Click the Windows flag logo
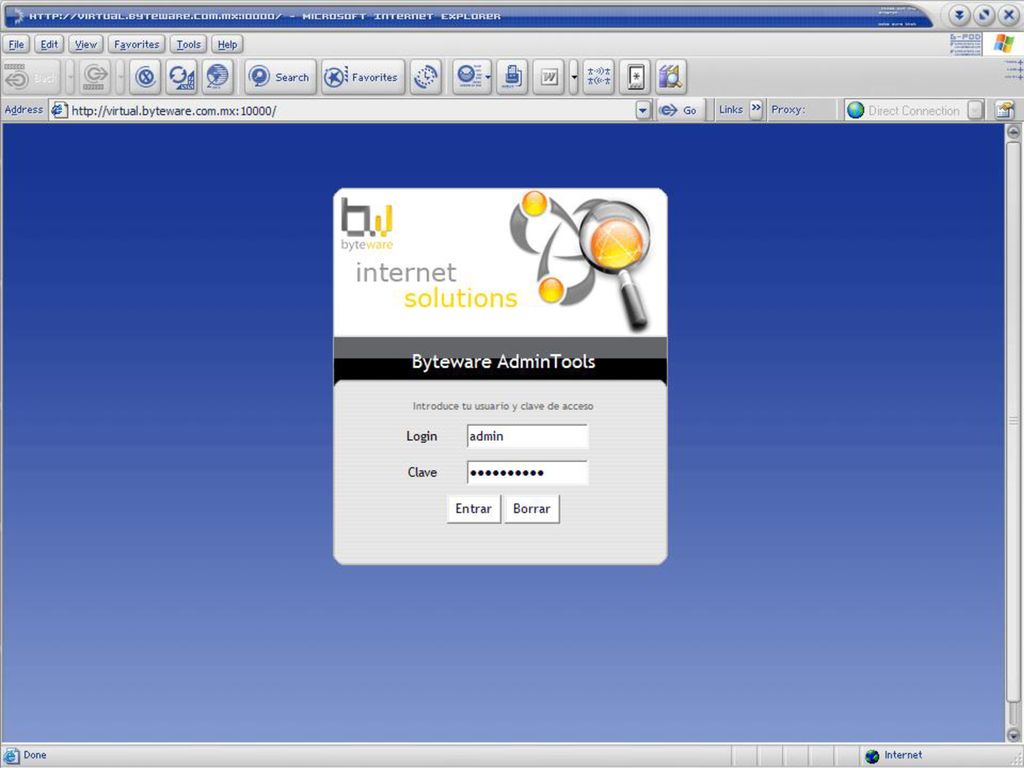The height and width of the screenshot is (768, 1024). tap(1003, 44)
